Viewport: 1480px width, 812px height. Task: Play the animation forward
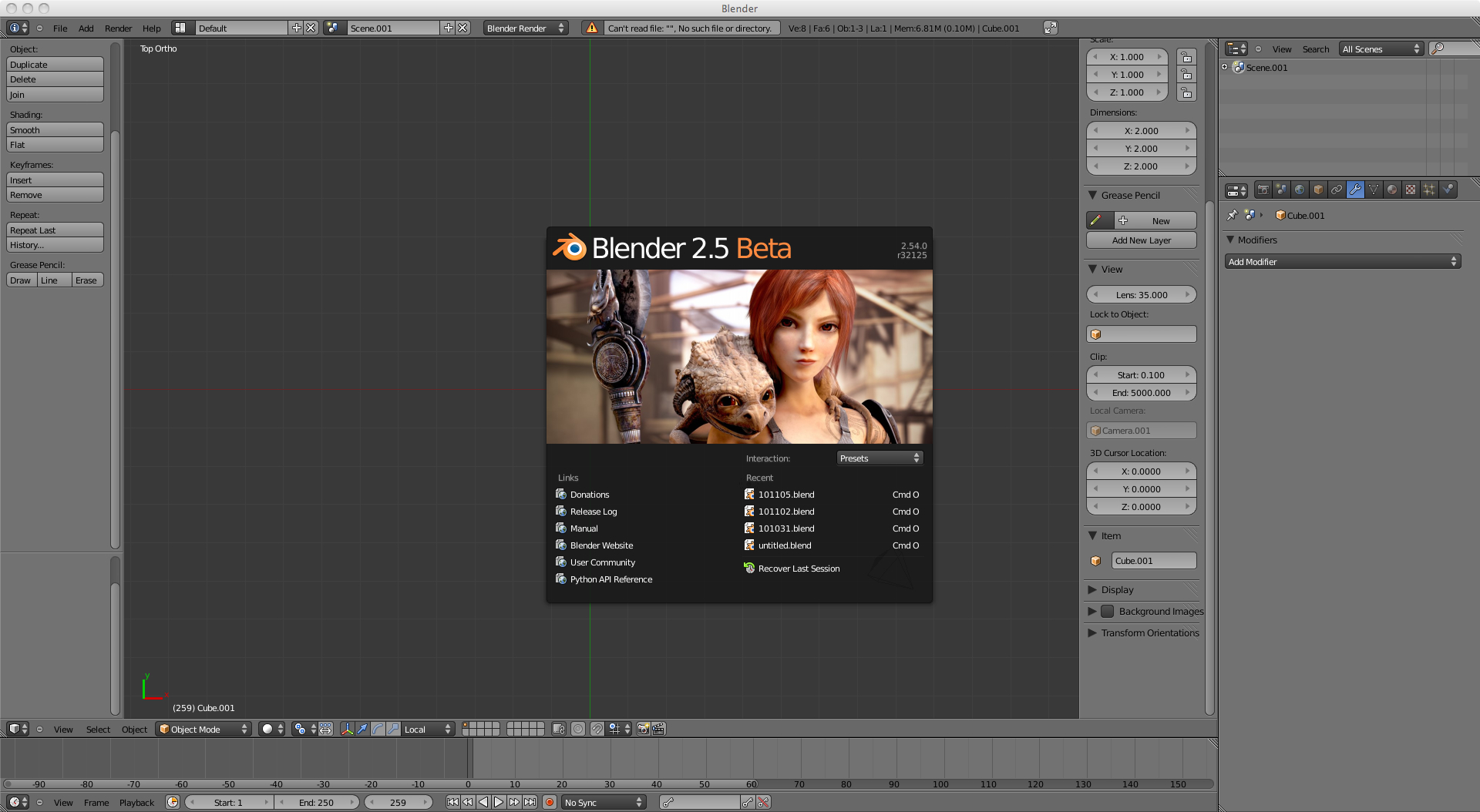click(499, 802)
